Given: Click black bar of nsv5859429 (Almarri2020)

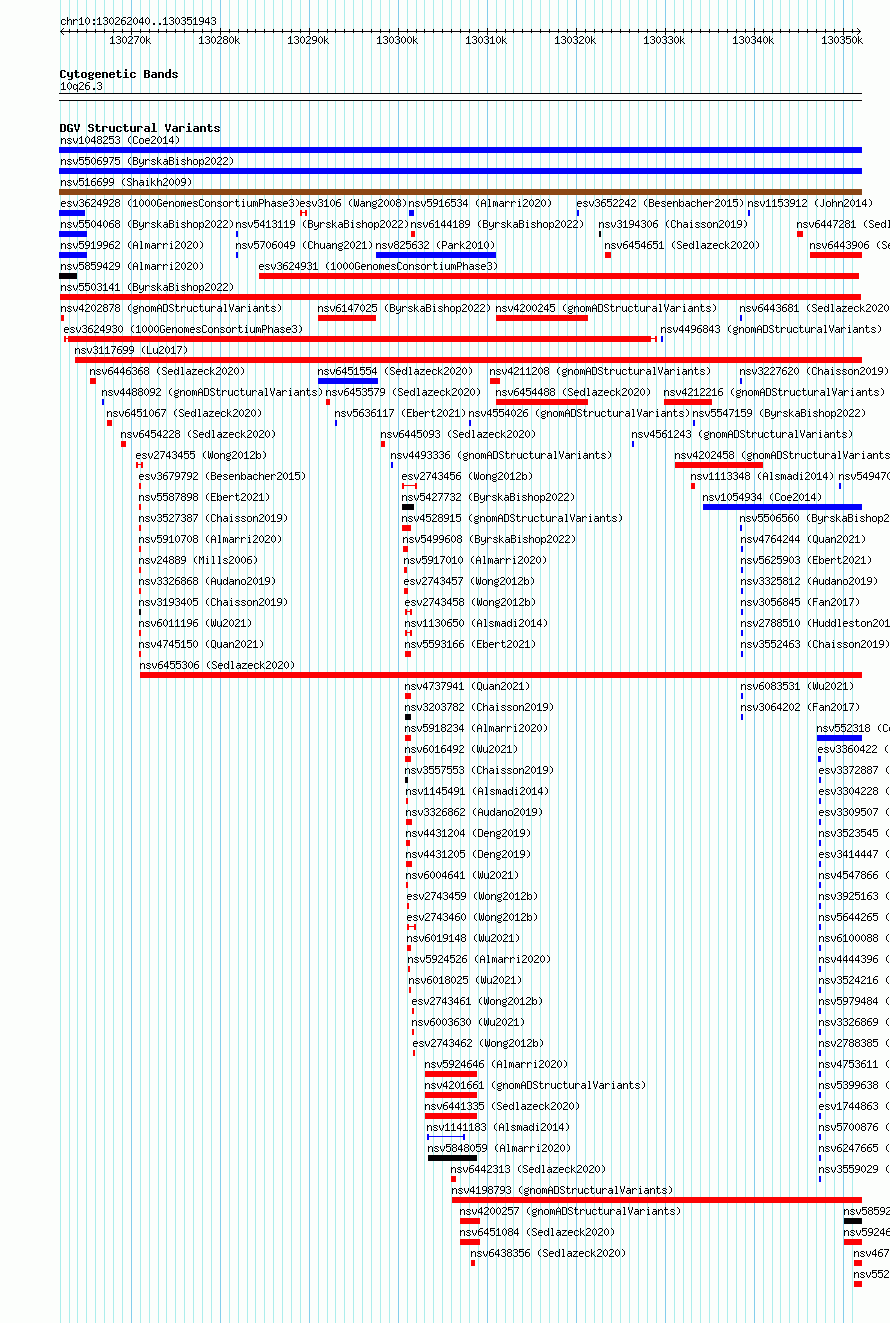Looking at the screenshot, I should pyautogui.click(x=68, y=276).
